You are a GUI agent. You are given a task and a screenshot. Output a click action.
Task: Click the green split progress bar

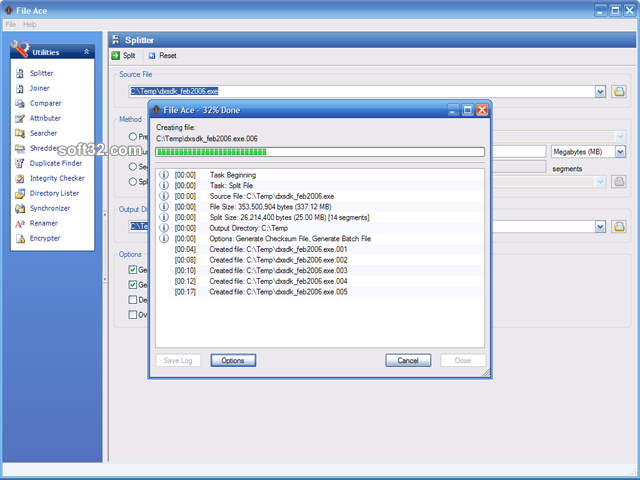pos(320,152)
